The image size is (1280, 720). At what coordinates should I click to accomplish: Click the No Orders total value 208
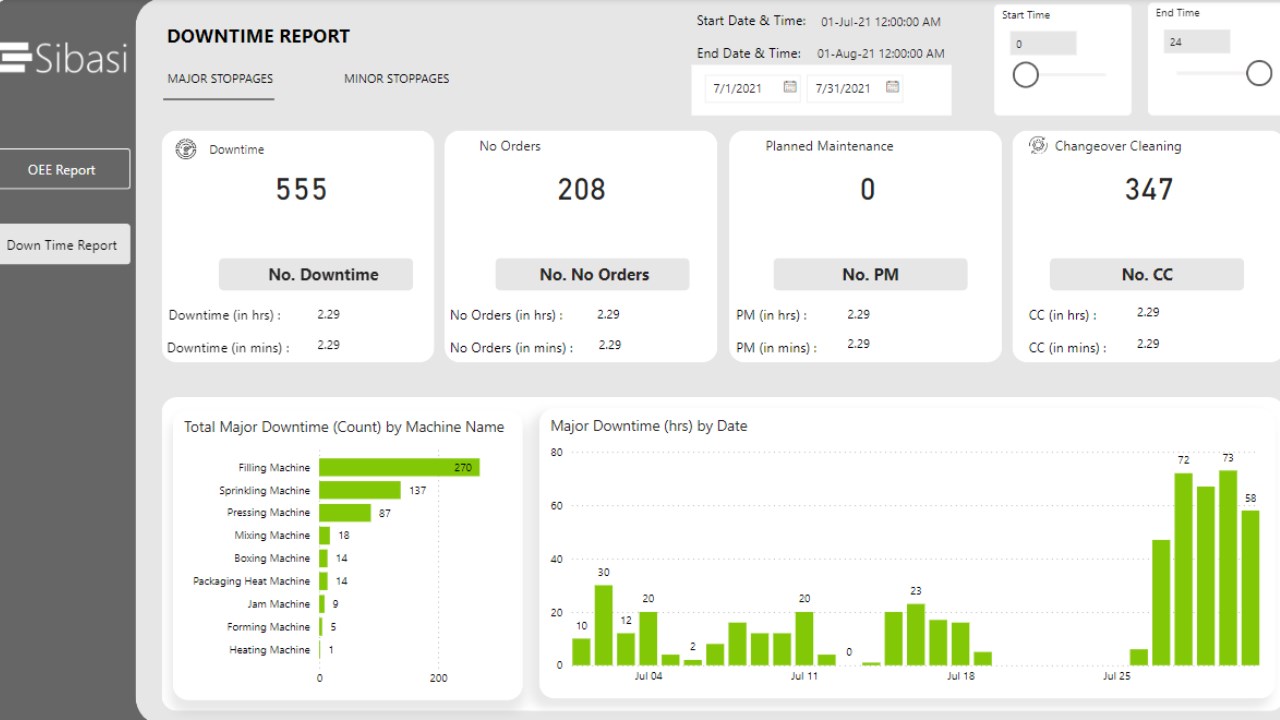(582, 189)
